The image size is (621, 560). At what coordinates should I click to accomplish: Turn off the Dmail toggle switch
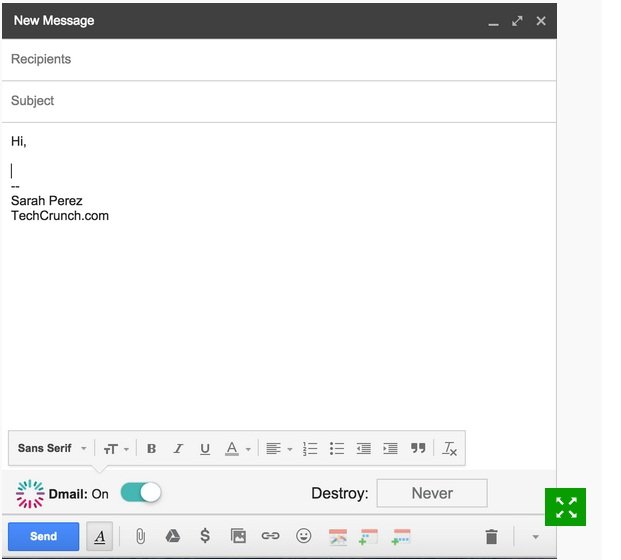point(141,493)
